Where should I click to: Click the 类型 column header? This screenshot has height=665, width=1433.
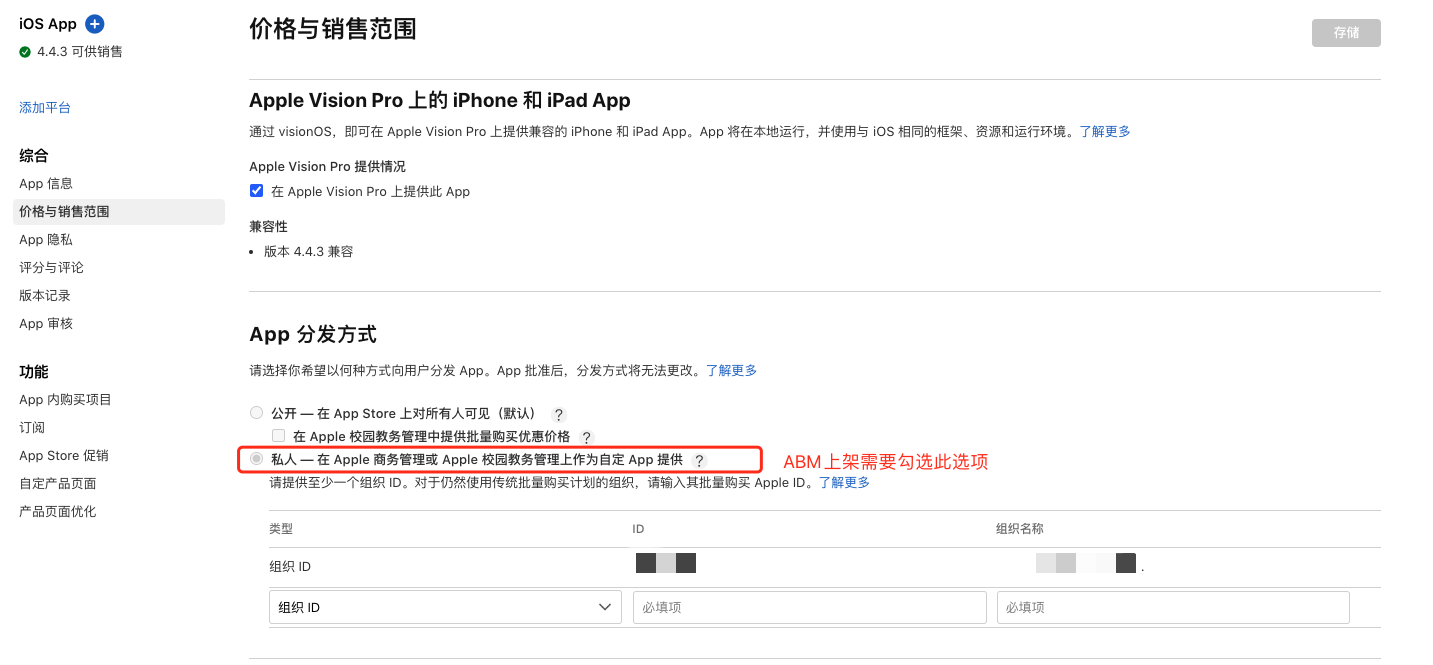click(281, 529)
